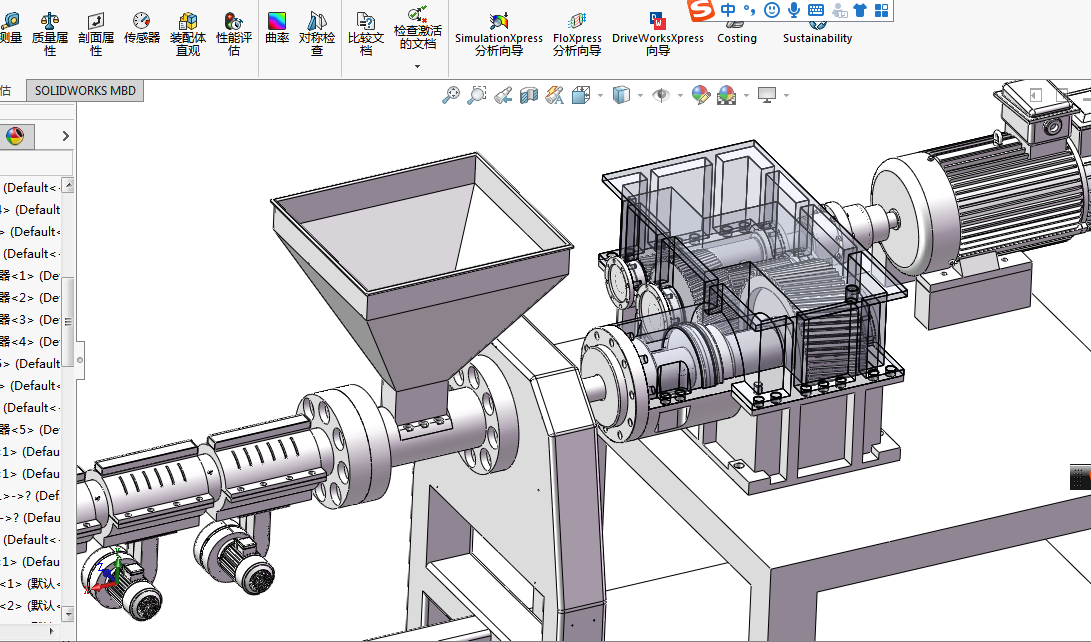Toggle Chinese/English input mode (中)

728,10
